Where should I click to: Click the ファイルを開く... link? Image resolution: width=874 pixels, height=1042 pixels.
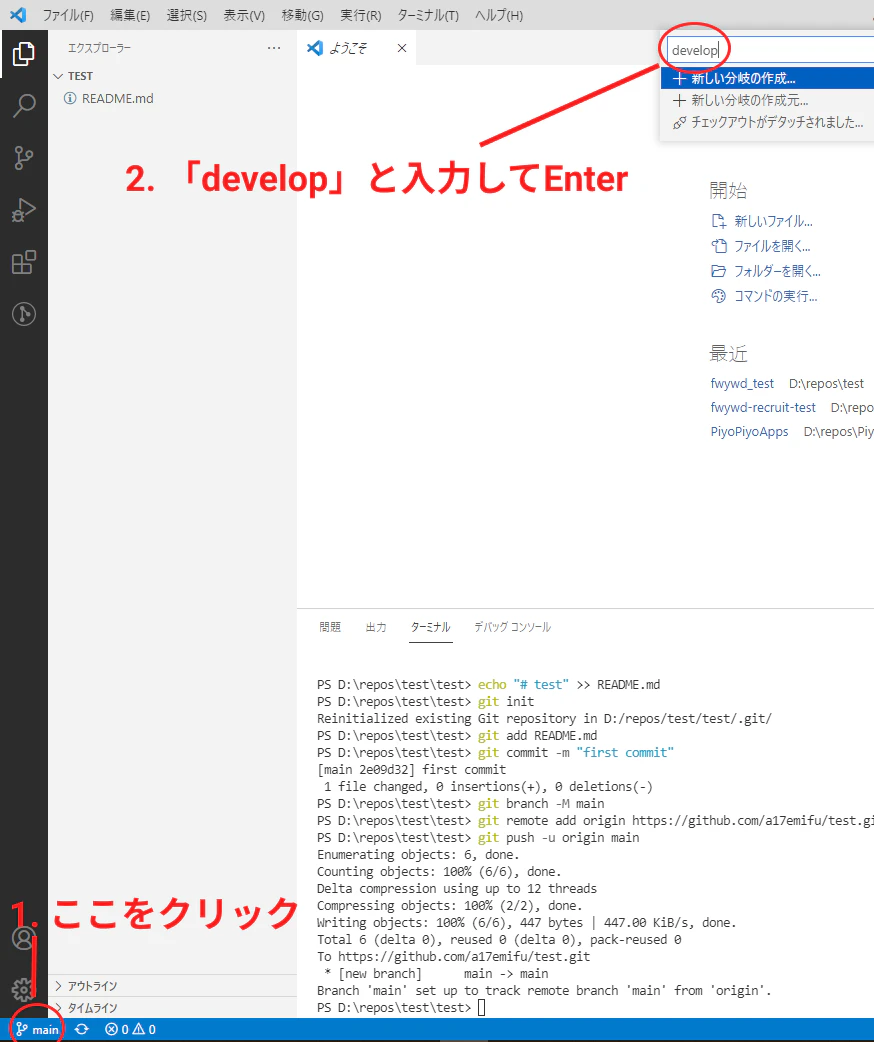[x=761, y=247]
